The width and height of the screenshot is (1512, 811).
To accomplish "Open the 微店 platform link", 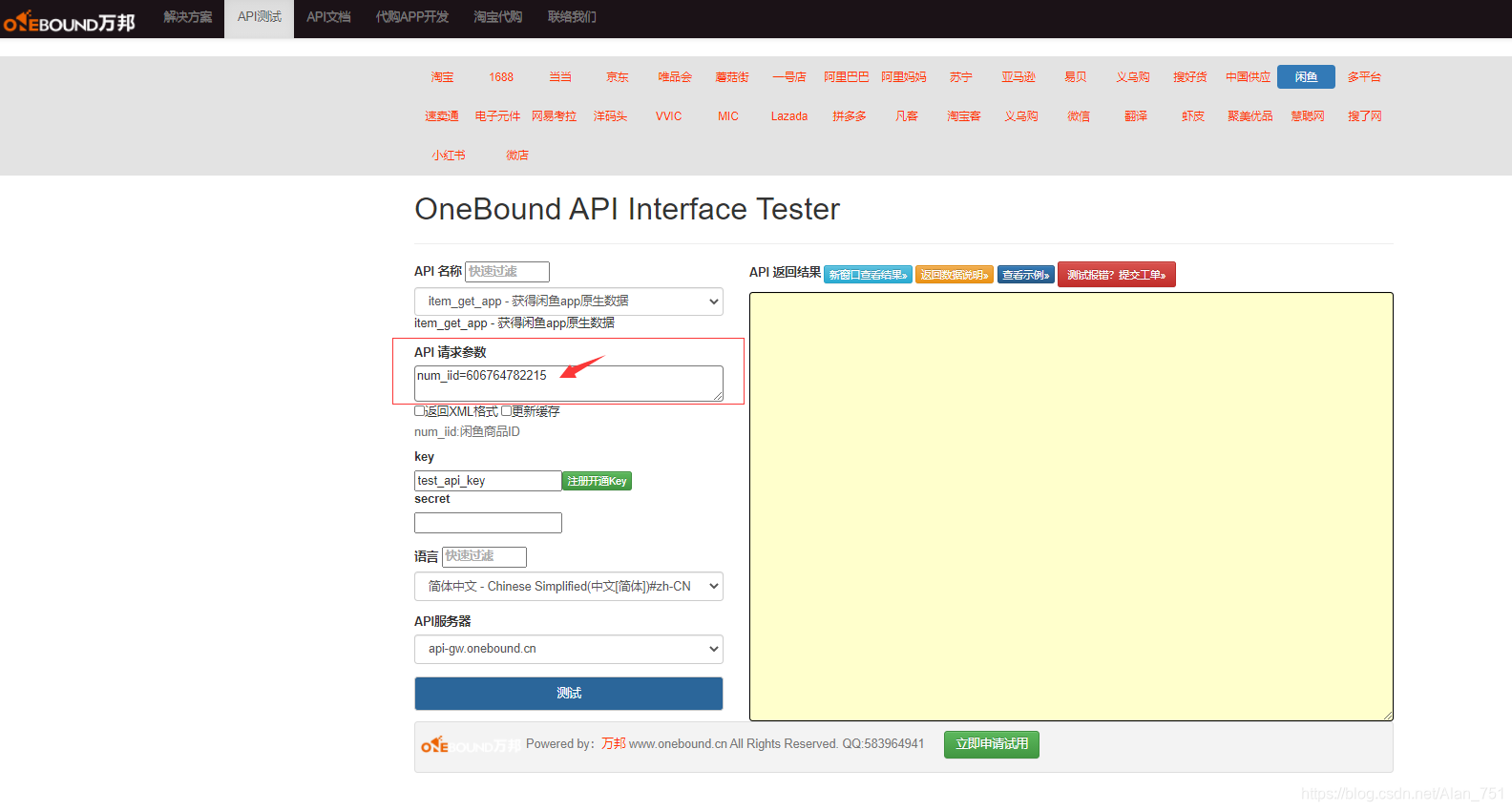I will pos(517,156).
